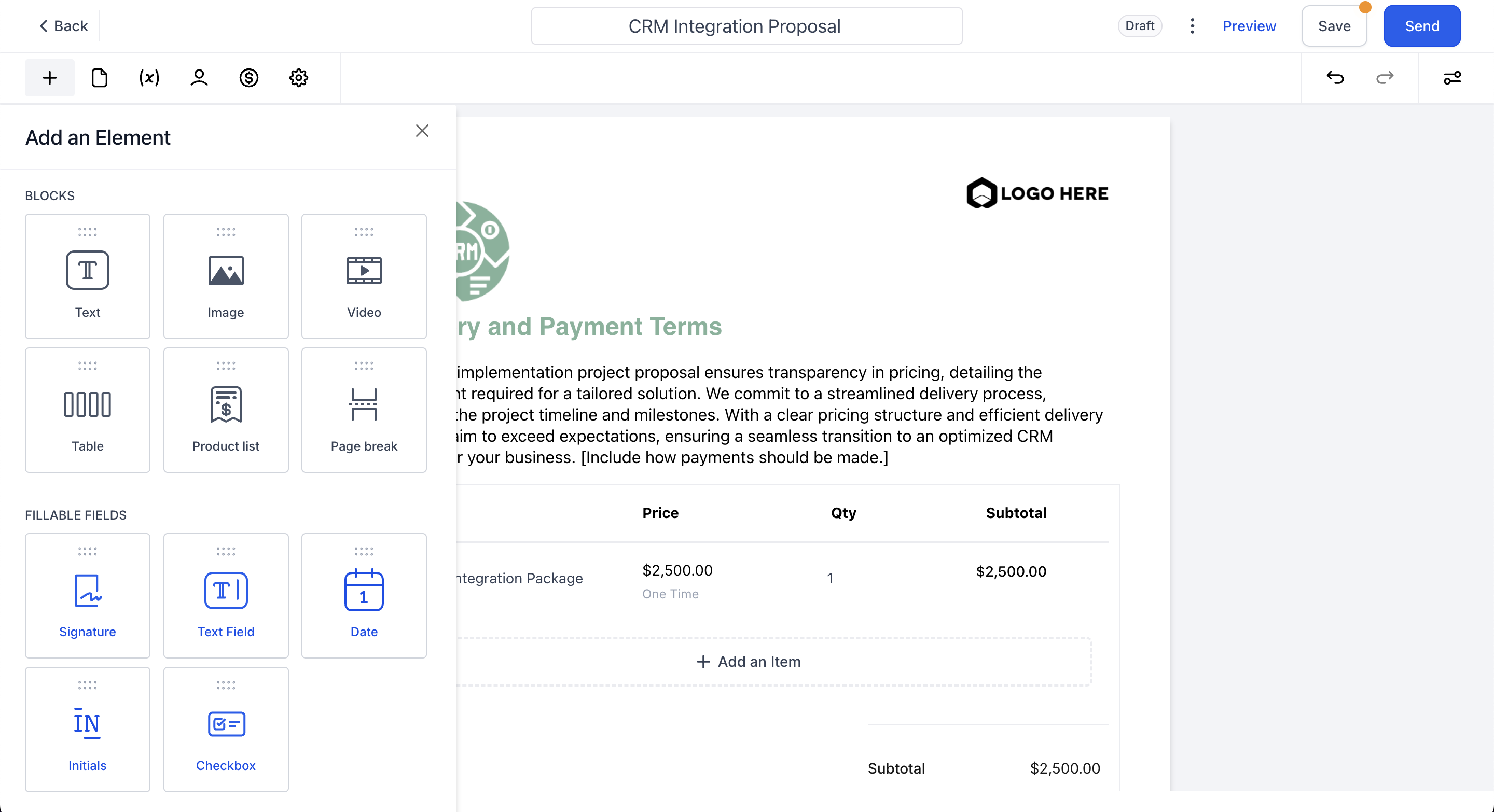This screenshot has height=812, width=1494.
Task: Open the Pages document icon
Action: pyautogui.click(x=99, y=78)
